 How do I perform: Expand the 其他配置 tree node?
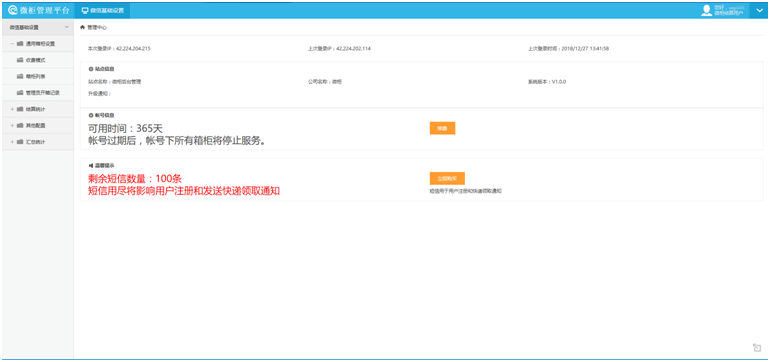(x=12, y=125)
